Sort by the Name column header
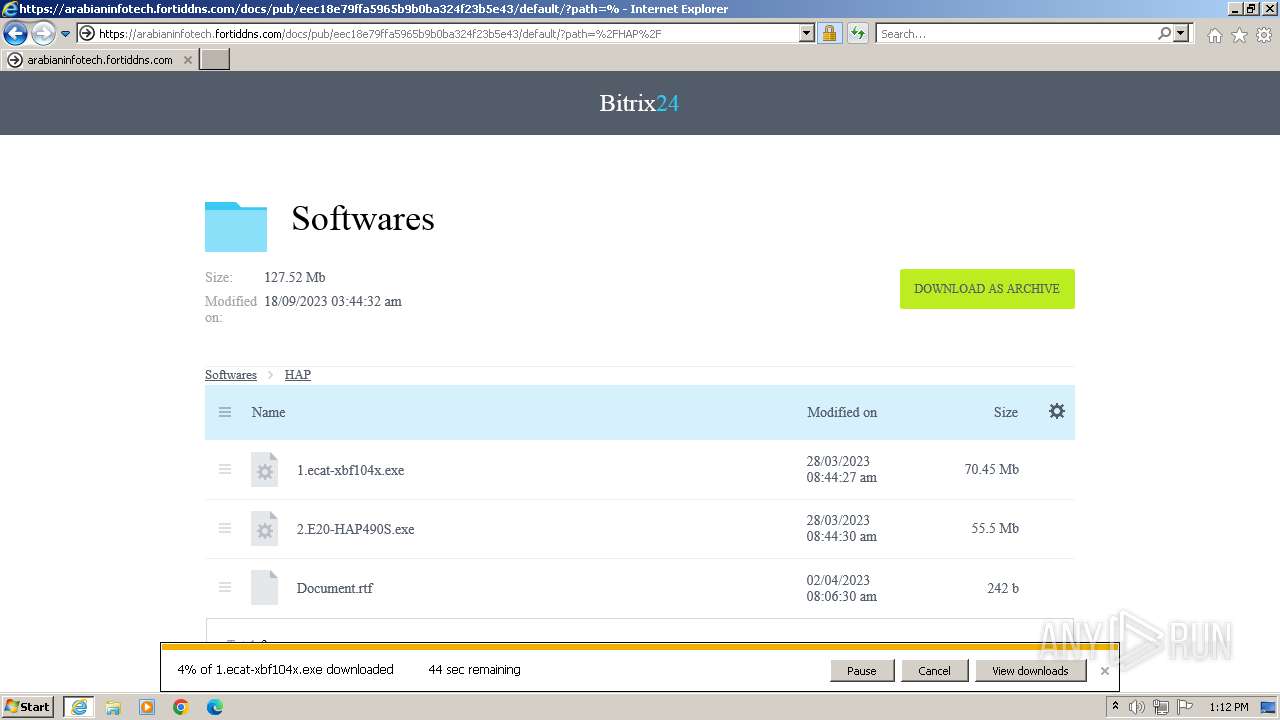The height and width of the screenshot is (720, 1280). 268,412
